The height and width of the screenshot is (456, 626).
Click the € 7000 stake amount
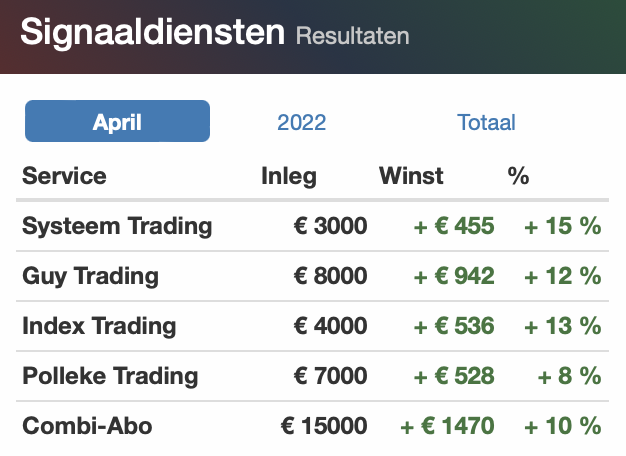[x=331, y=376]
